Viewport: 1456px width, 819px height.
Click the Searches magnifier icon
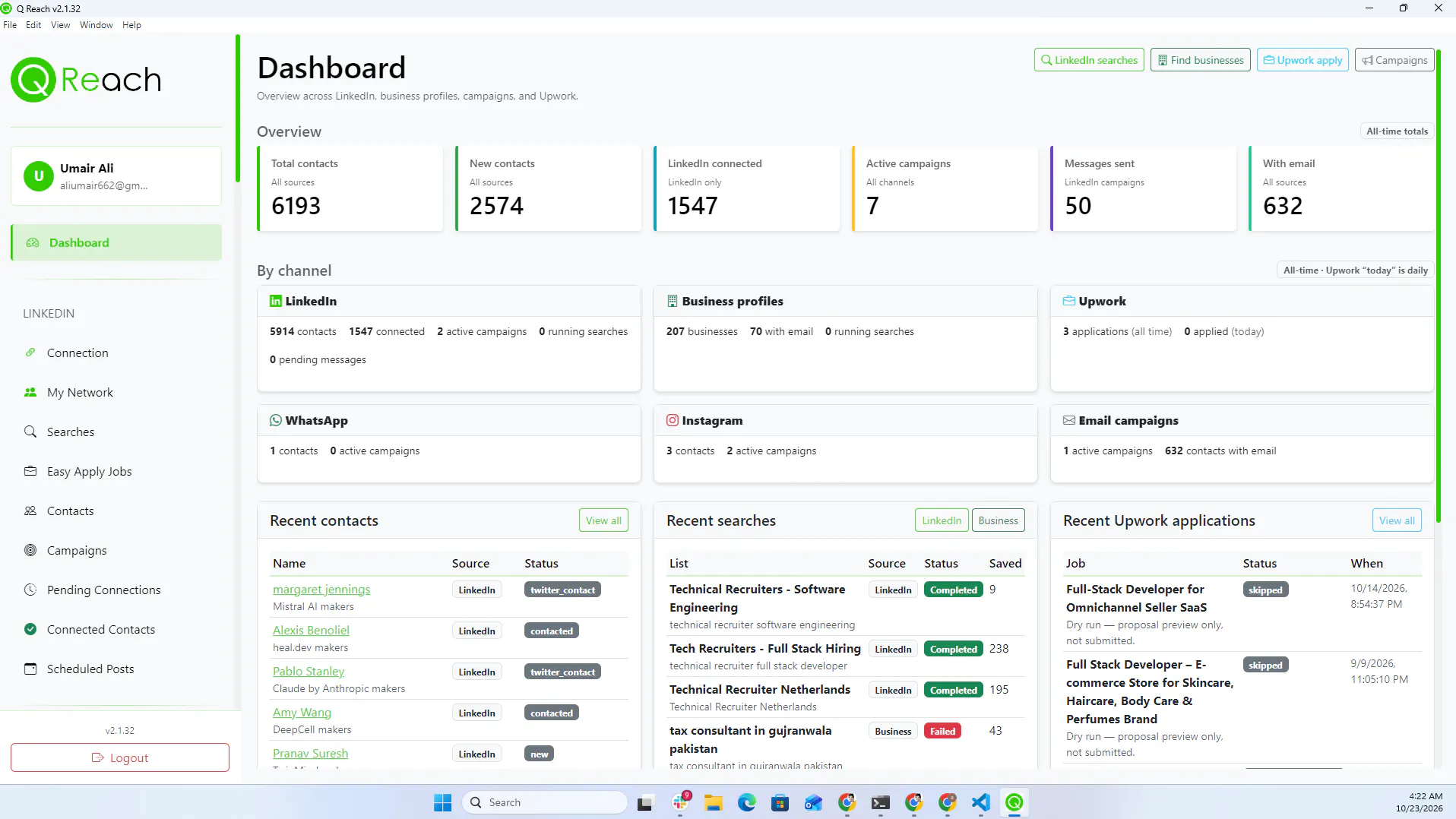30,432
